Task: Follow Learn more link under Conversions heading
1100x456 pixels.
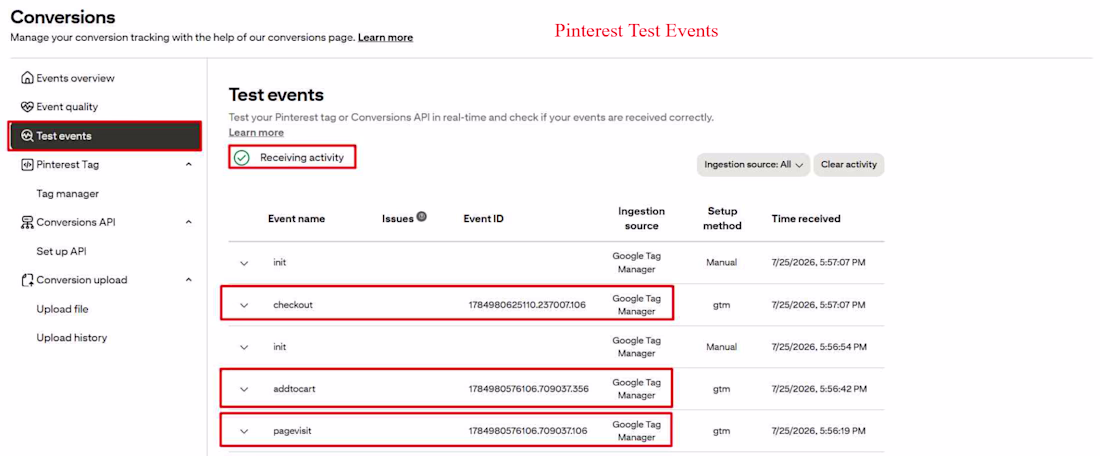Action: [x=385, y=37]
